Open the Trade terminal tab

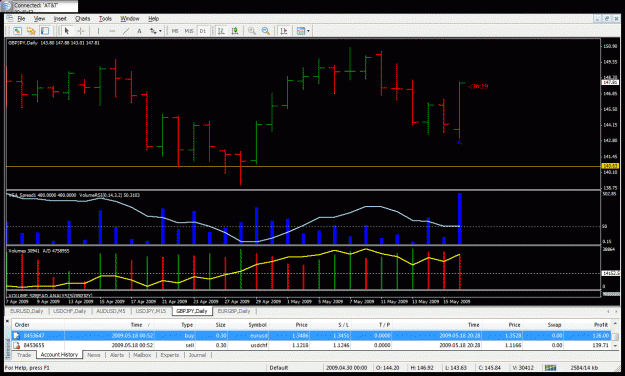pyautogui.click(x=24, y=355)
